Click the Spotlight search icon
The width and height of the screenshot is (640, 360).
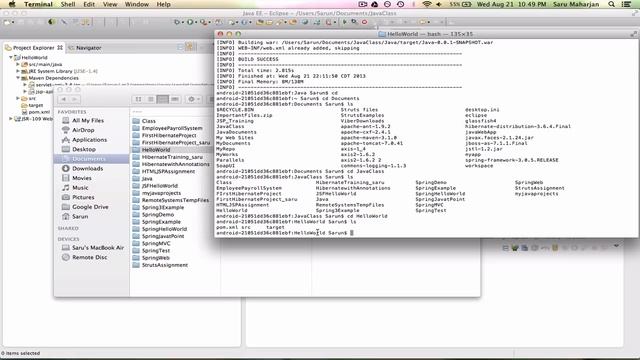pos(611,4)
